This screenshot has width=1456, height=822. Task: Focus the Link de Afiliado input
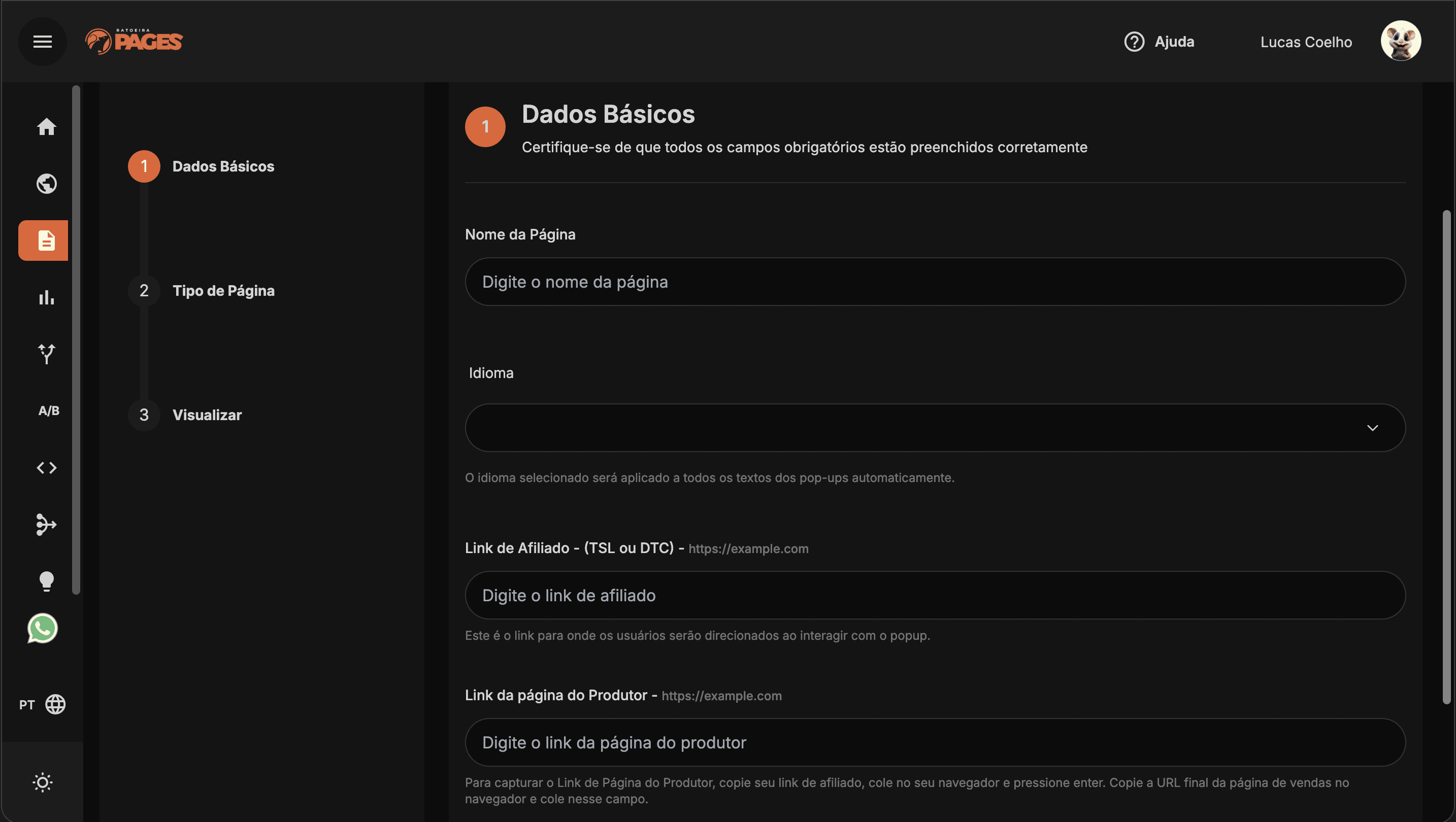coord(935,596)
